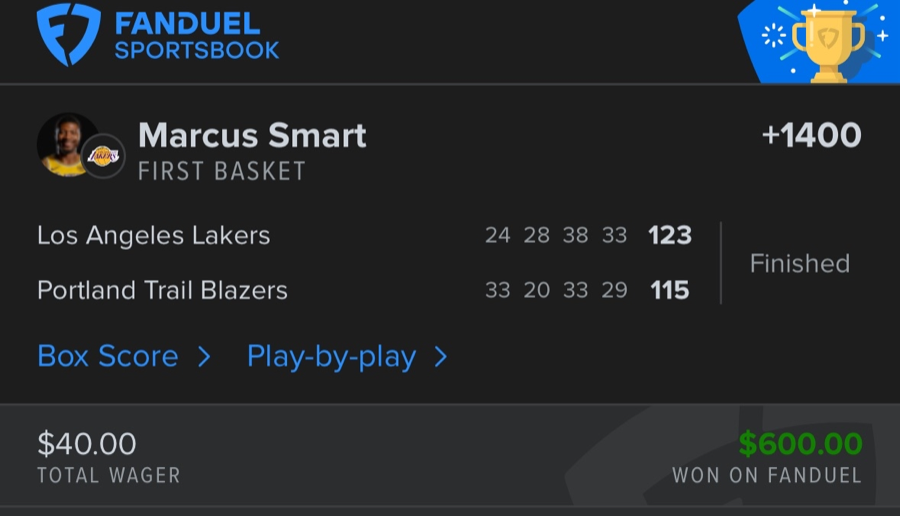Click the FIRST BASKET bet type label
This screenshot has height=516, width=900.
222,171
